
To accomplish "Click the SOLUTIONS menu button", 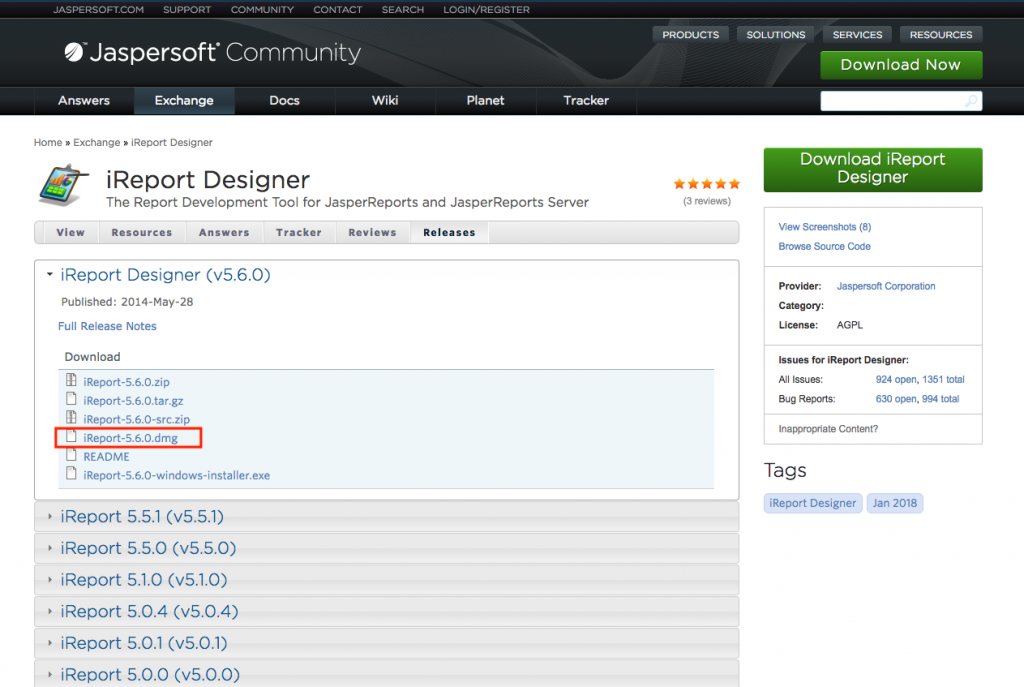I will [x=776, y=35].
